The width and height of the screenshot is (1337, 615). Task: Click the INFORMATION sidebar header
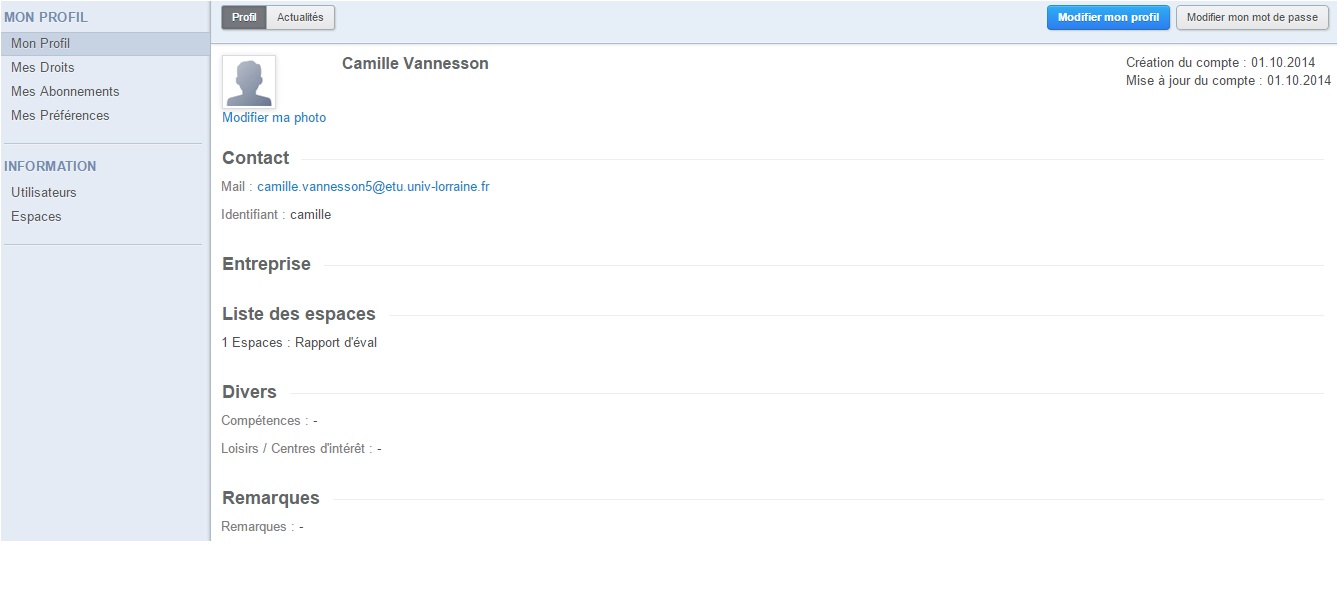click(50, 166)
